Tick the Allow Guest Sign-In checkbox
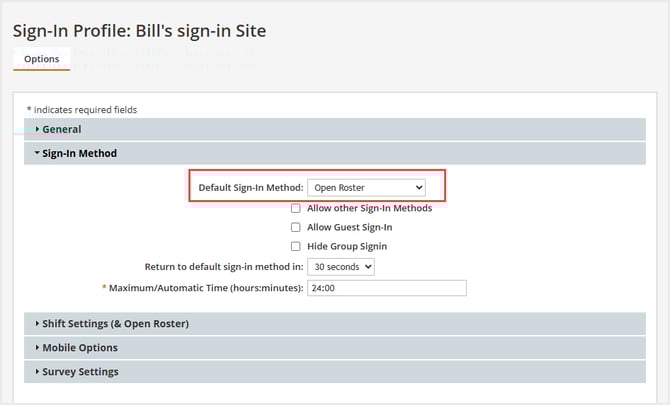The height and width of the screenshot is (405, 670). click(x=295, y=227)
